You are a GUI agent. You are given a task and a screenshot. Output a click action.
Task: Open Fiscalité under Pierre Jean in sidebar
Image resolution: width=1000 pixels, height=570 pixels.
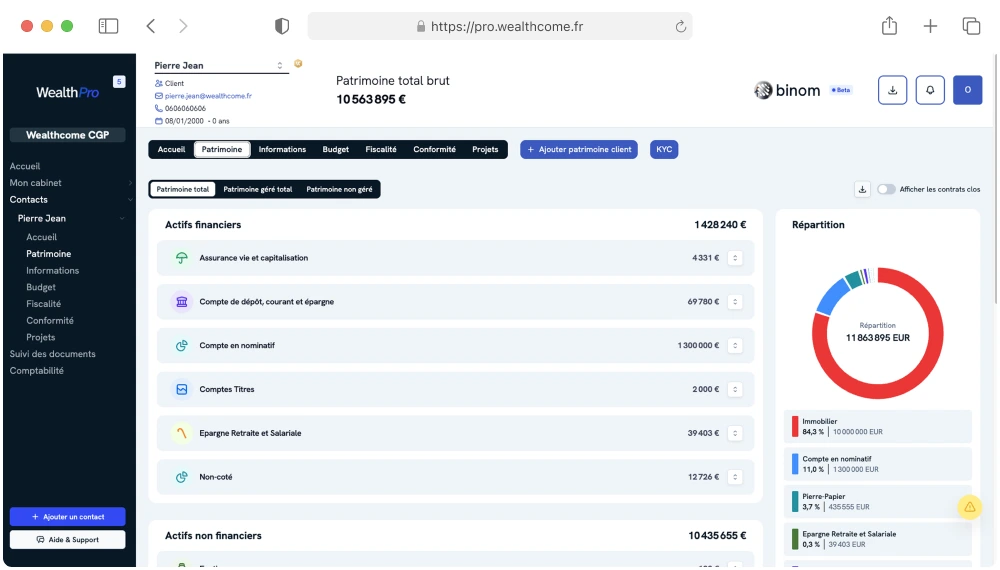coord(43,304)
